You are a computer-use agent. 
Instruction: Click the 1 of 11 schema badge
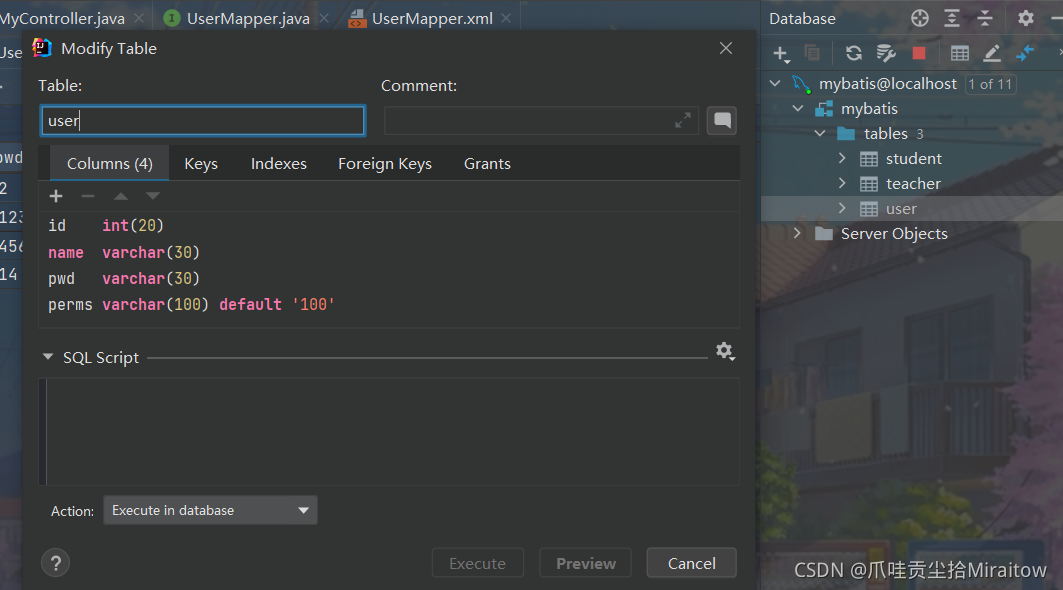click(x=990, y=83)
